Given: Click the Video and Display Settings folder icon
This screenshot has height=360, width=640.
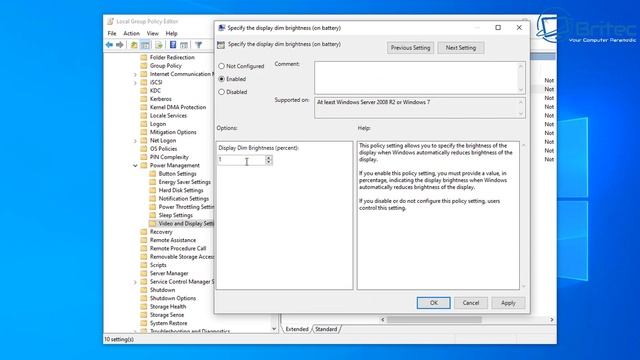Looking at the screenshot, I should pyautogui.click(x=153, y=223).
